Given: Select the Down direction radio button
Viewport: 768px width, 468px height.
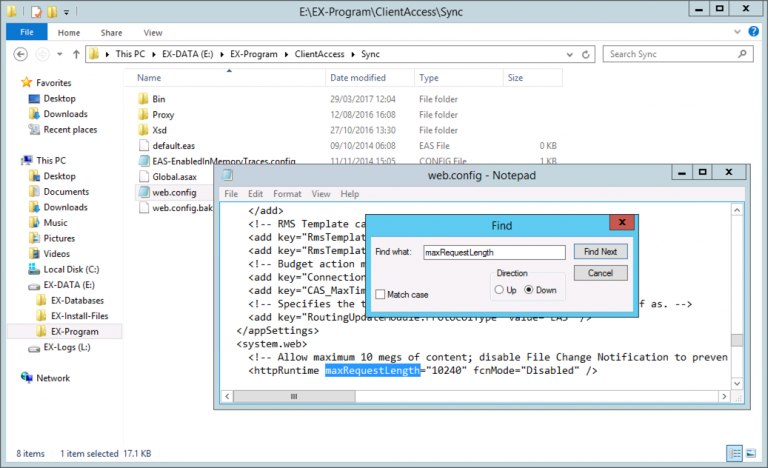Looking at the screenshot, I should (530, 290).
